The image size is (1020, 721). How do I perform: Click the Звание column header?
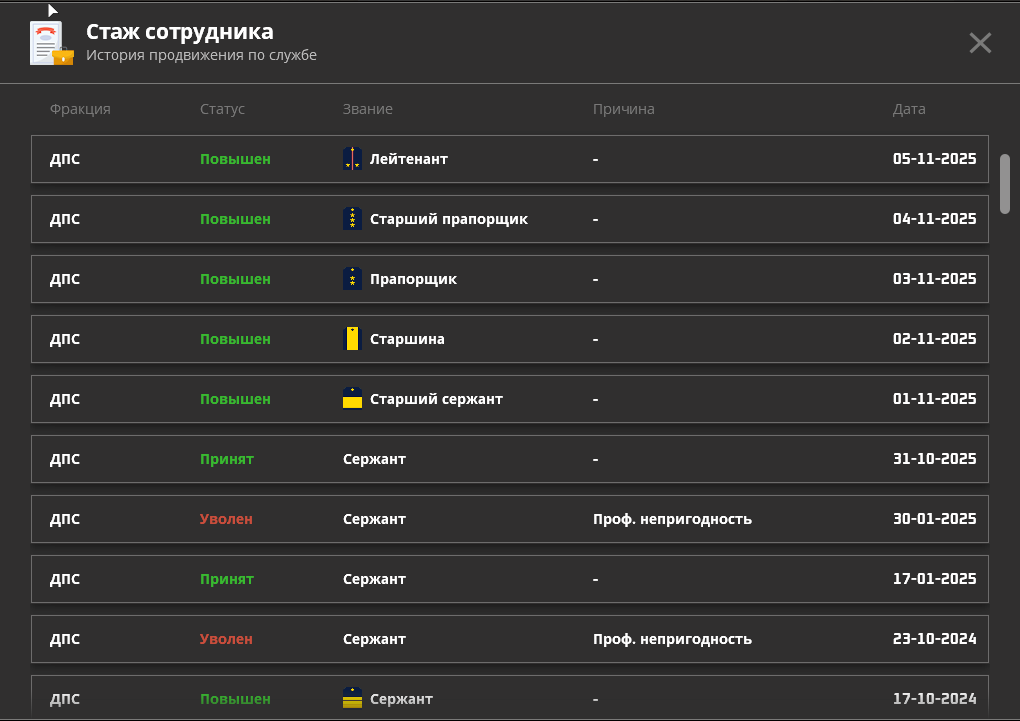[367, 109]
